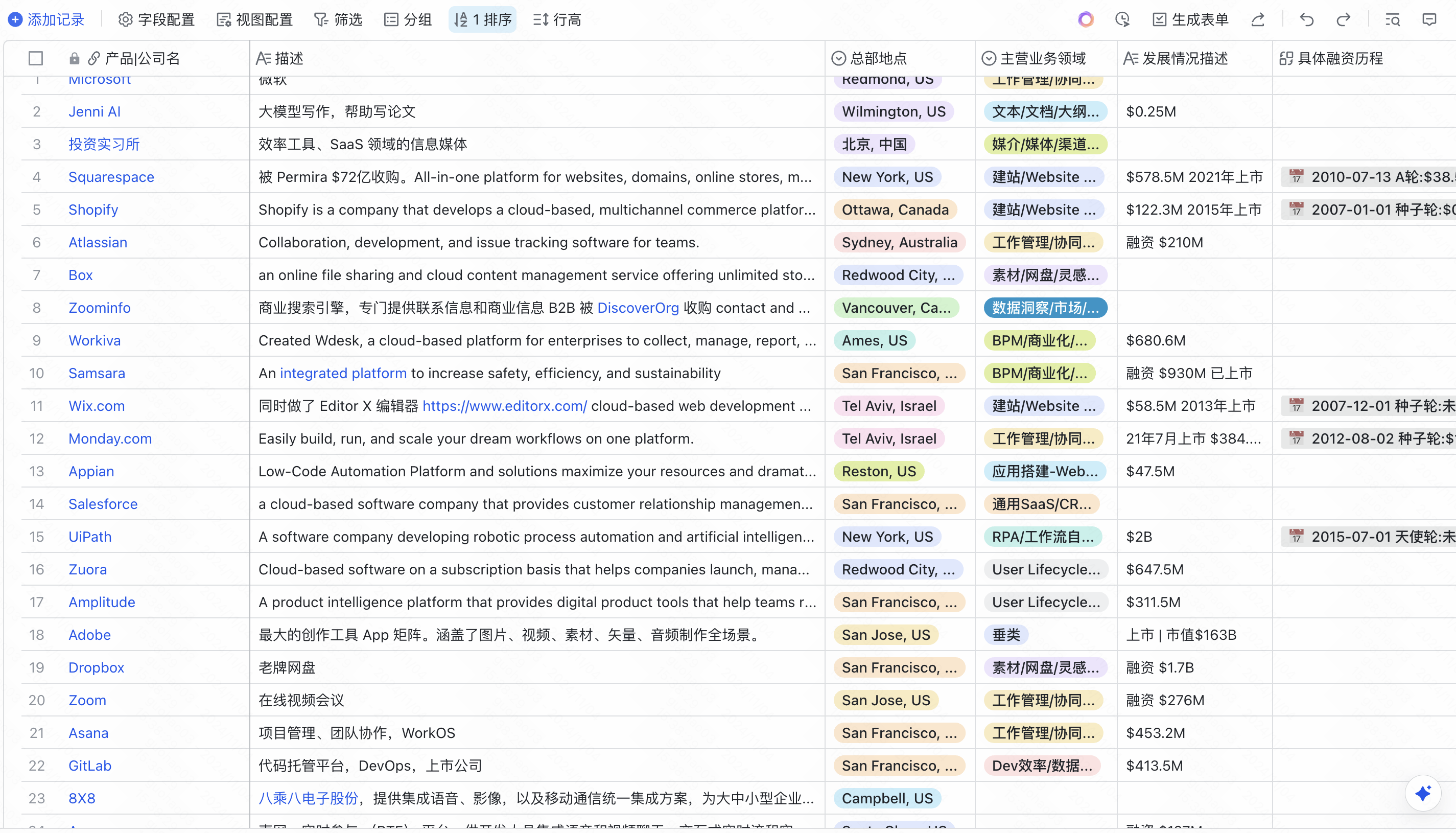
Task: Tick the select-all checkbox in header
Action: pyautogui.click(x=36, y=58)
